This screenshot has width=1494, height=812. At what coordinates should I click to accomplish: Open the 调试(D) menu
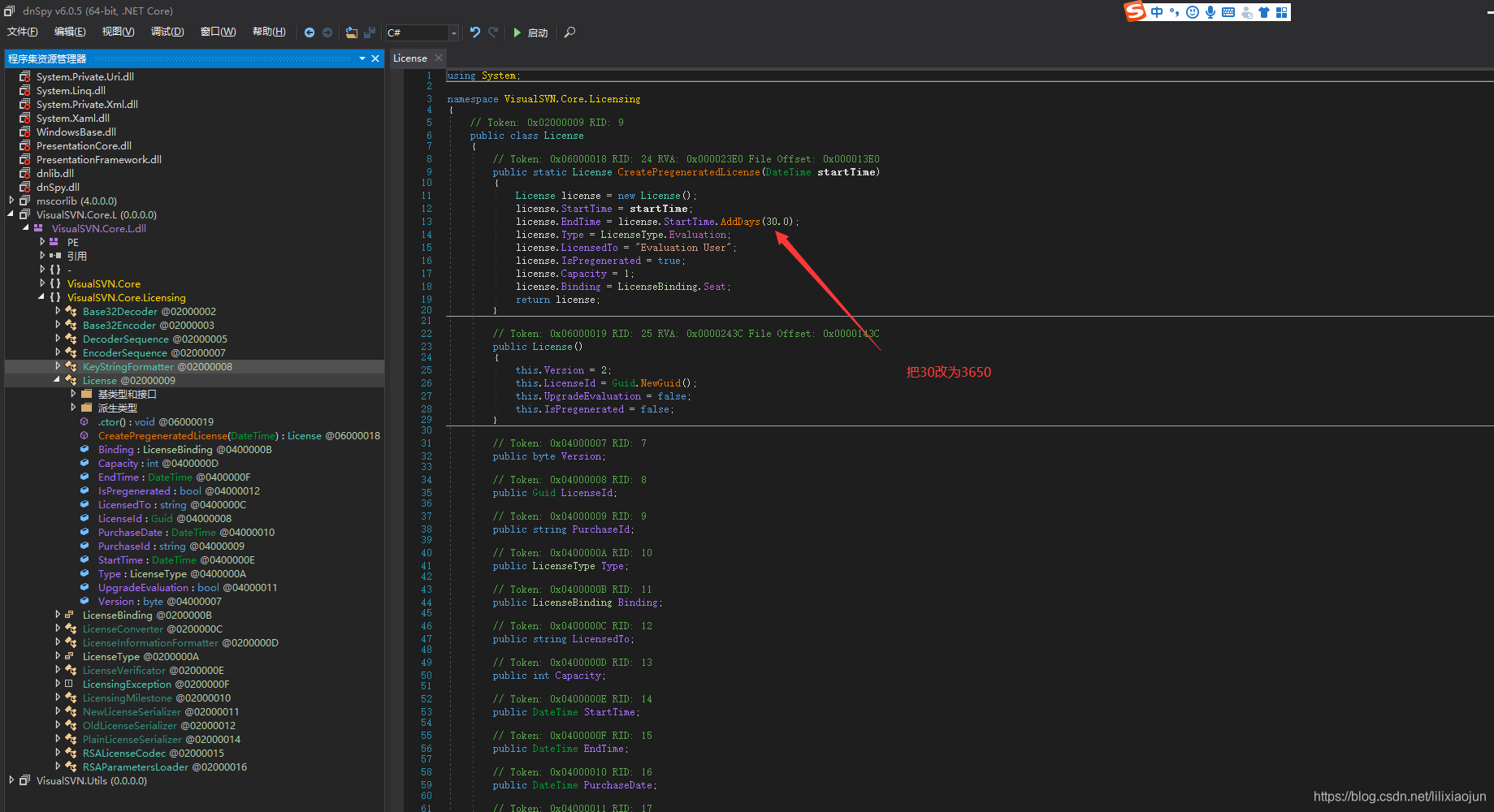(167, 32)
